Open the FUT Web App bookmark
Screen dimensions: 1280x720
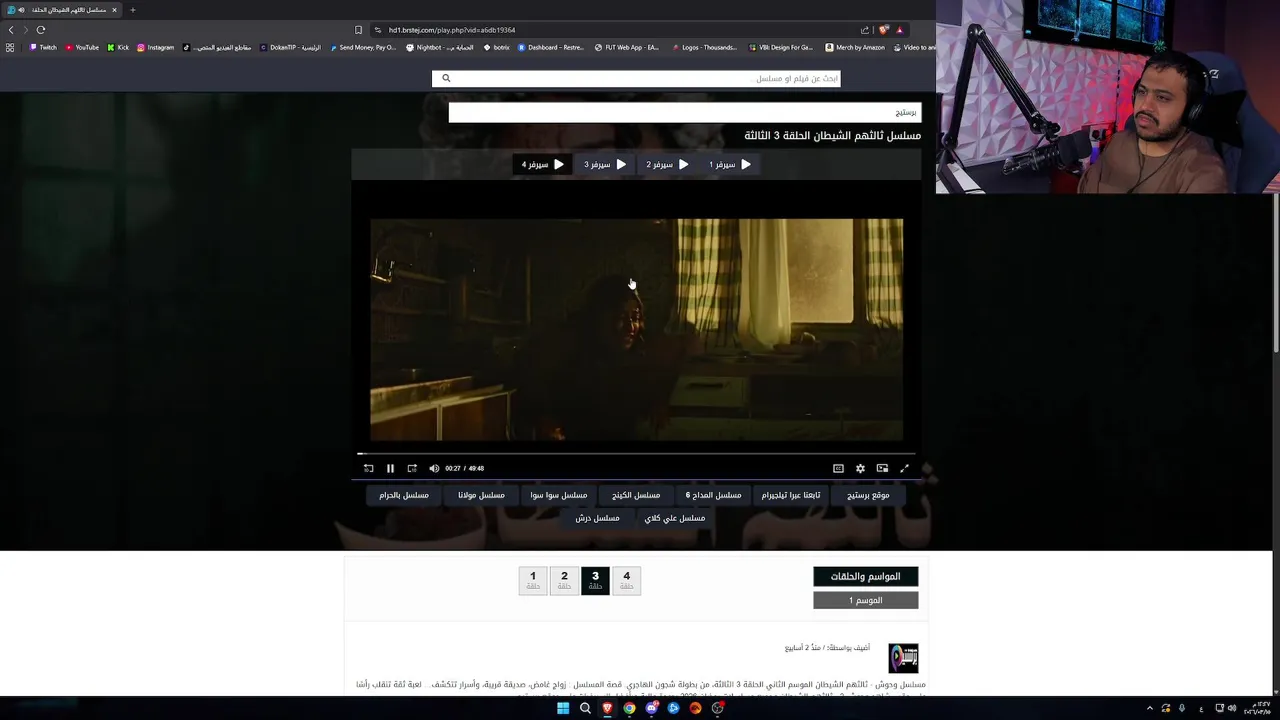coord(627,47)
